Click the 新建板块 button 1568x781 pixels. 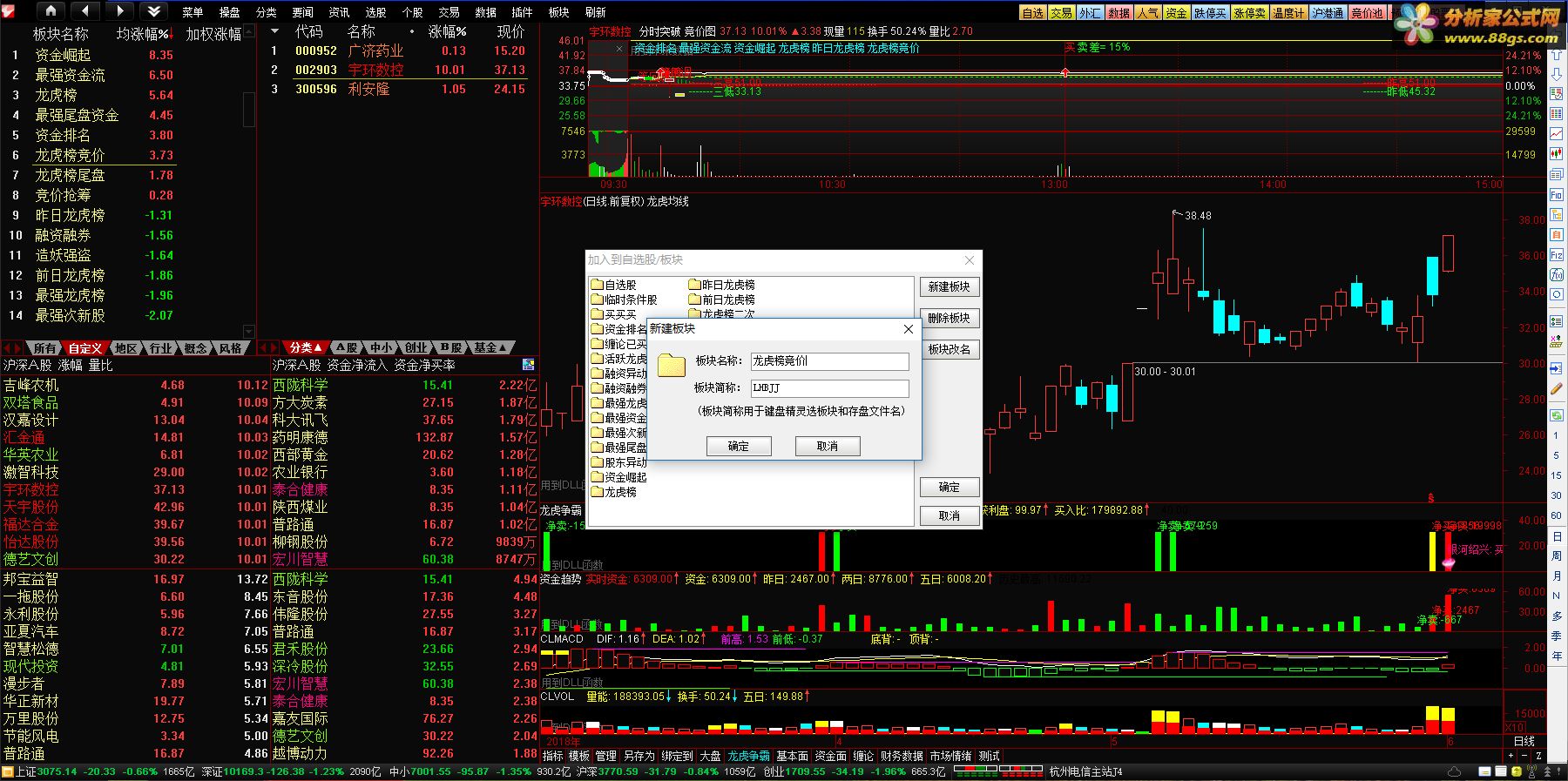(x=950, y=286)
